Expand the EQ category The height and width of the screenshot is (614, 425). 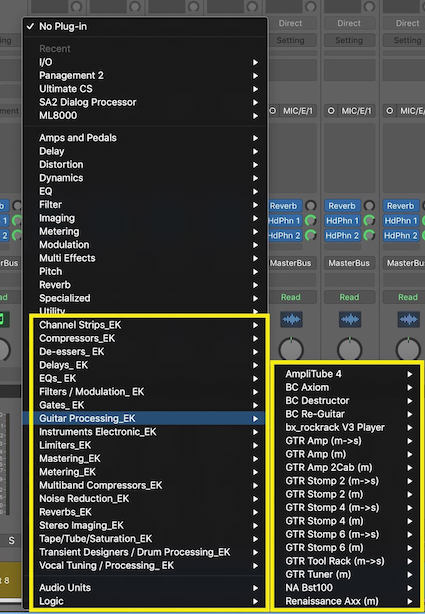tap(145, 191)
